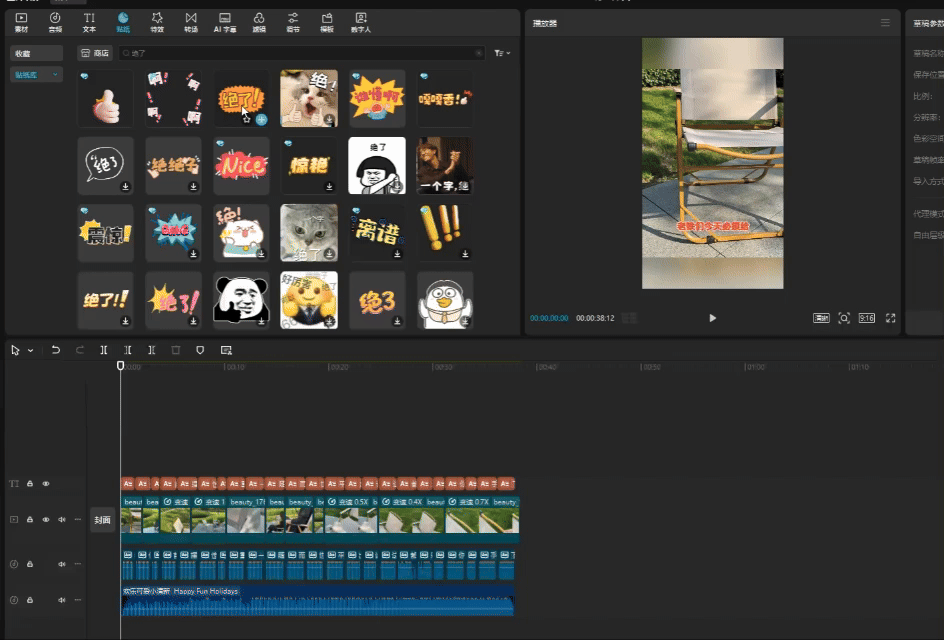This screenshot has width=944, height=640.
Task: Switch to the 音频 (audio) tab
Action: [55, 22]
